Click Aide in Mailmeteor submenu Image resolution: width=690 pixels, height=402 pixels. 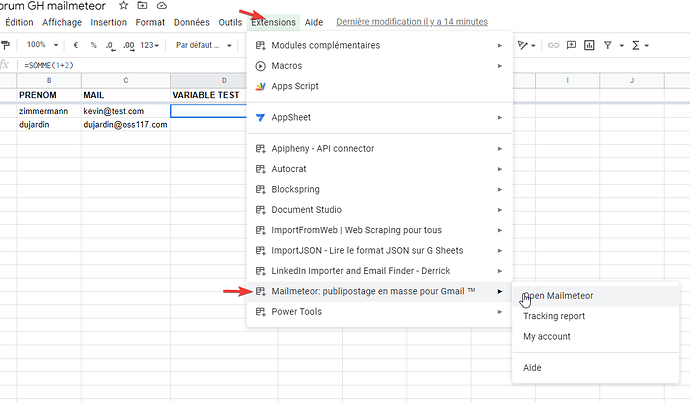tap(596, 368)
